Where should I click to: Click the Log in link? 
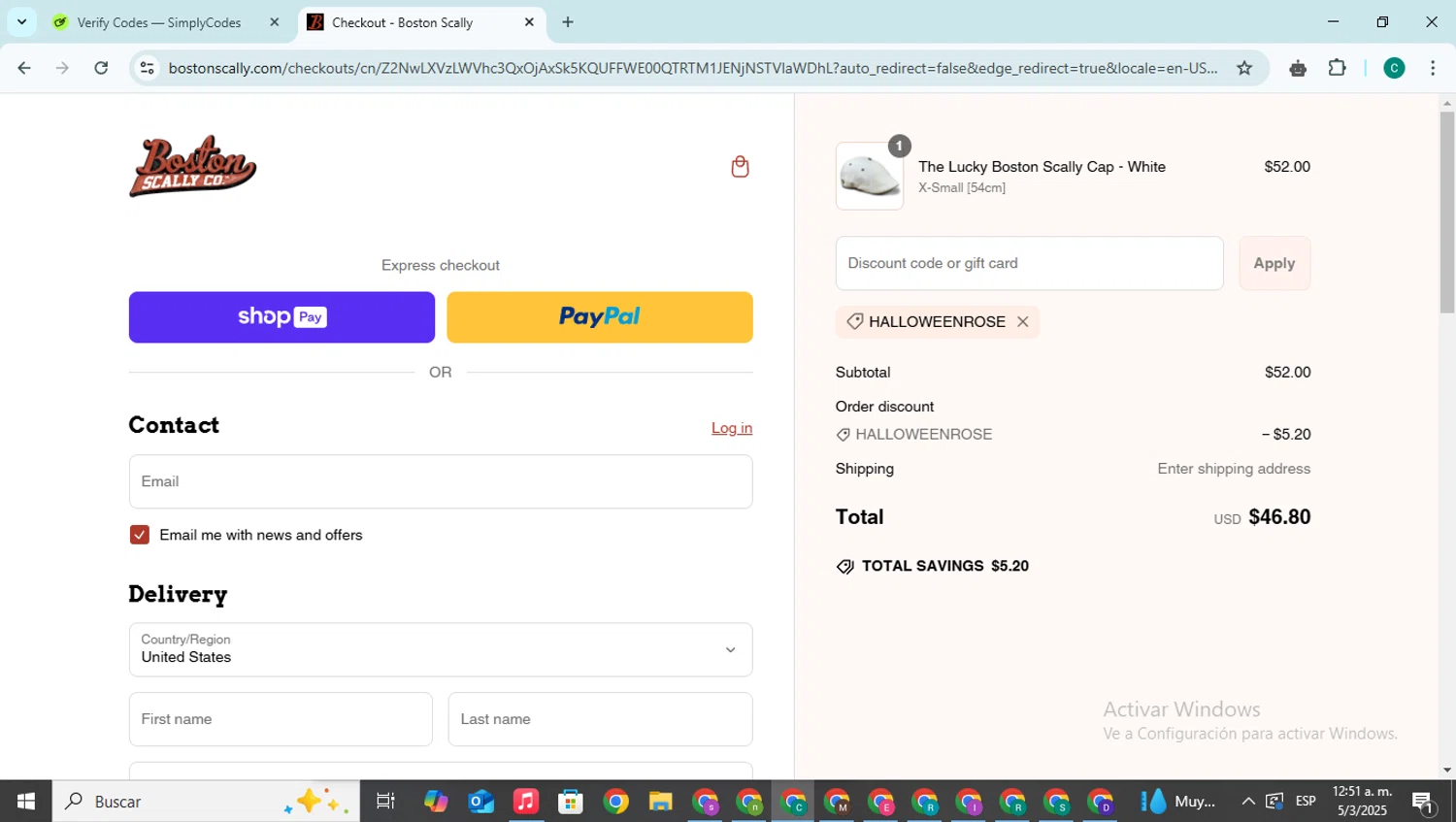[732, 428]
